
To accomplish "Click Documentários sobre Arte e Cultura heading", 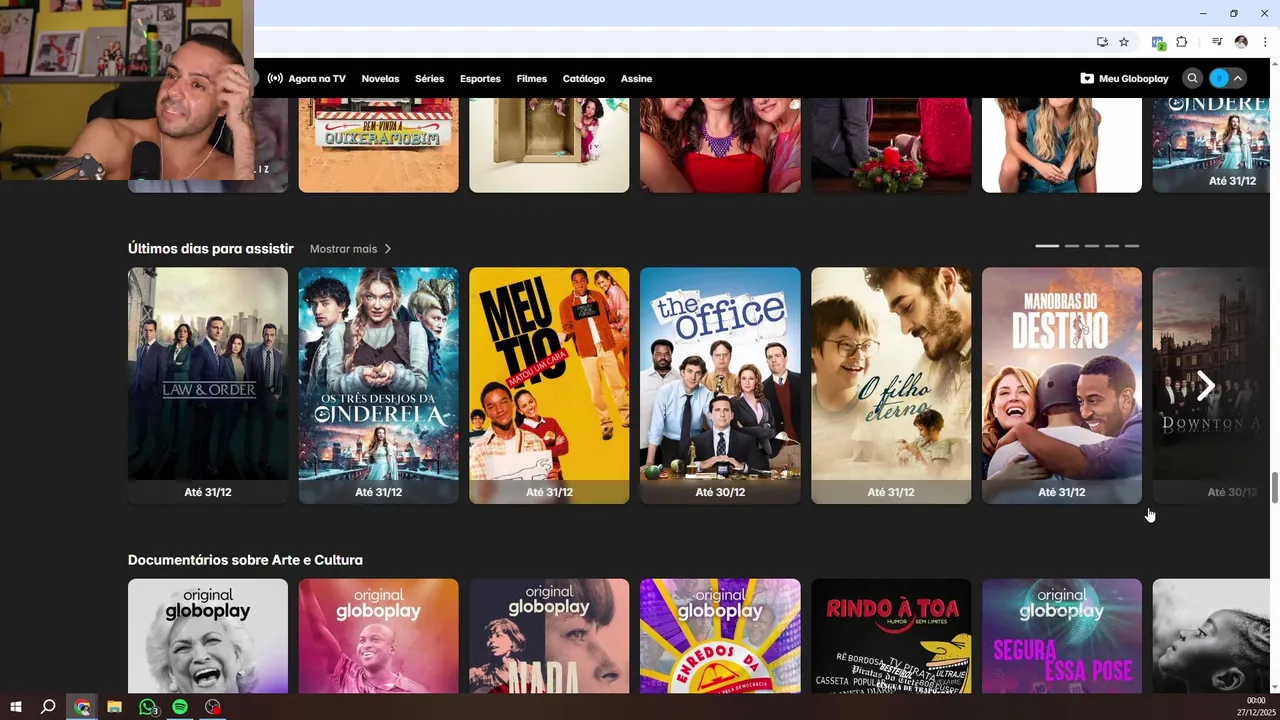I will point(245,560).
